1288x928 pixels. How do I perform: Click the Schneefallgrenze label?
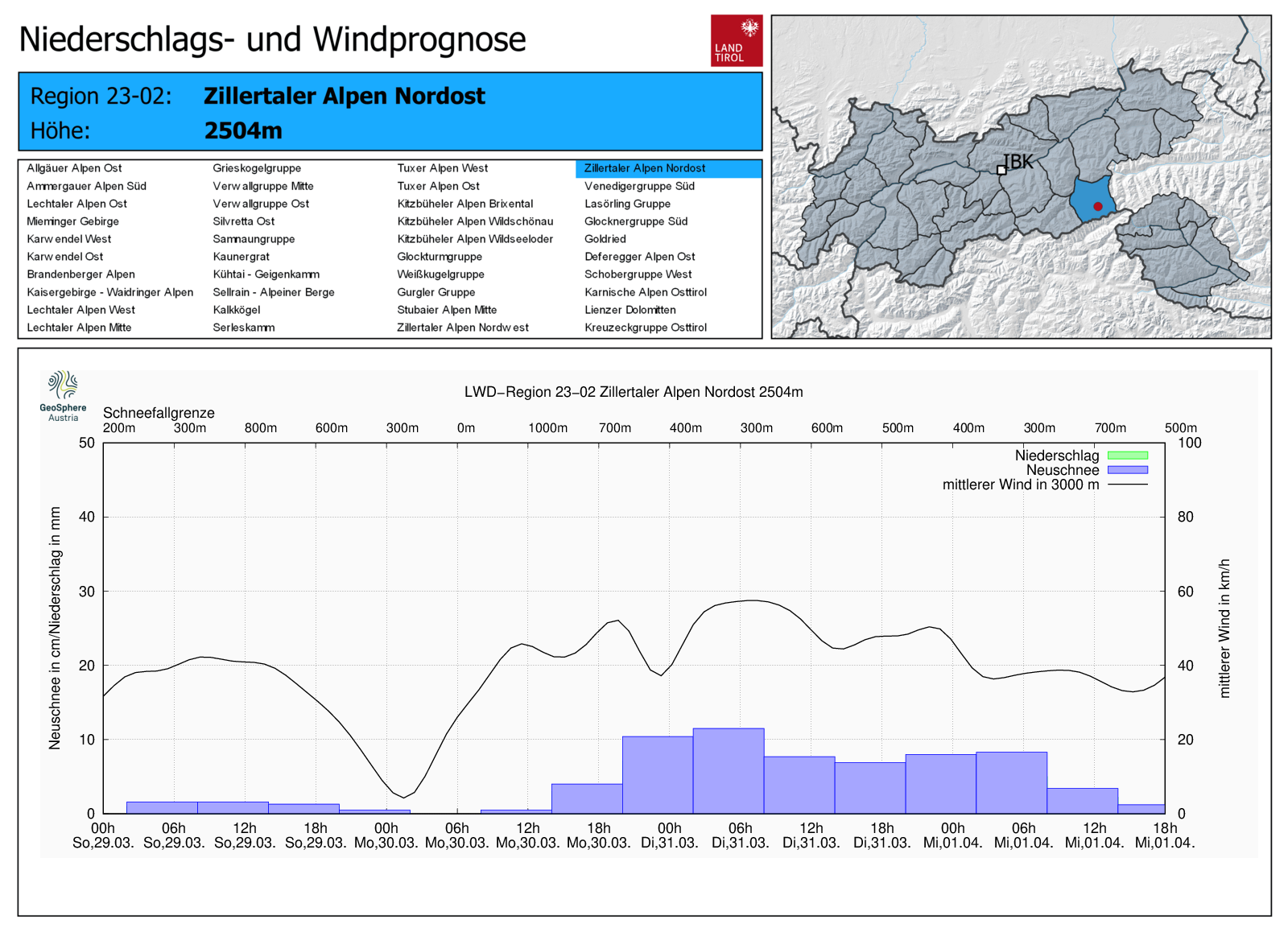pos(159,413)
